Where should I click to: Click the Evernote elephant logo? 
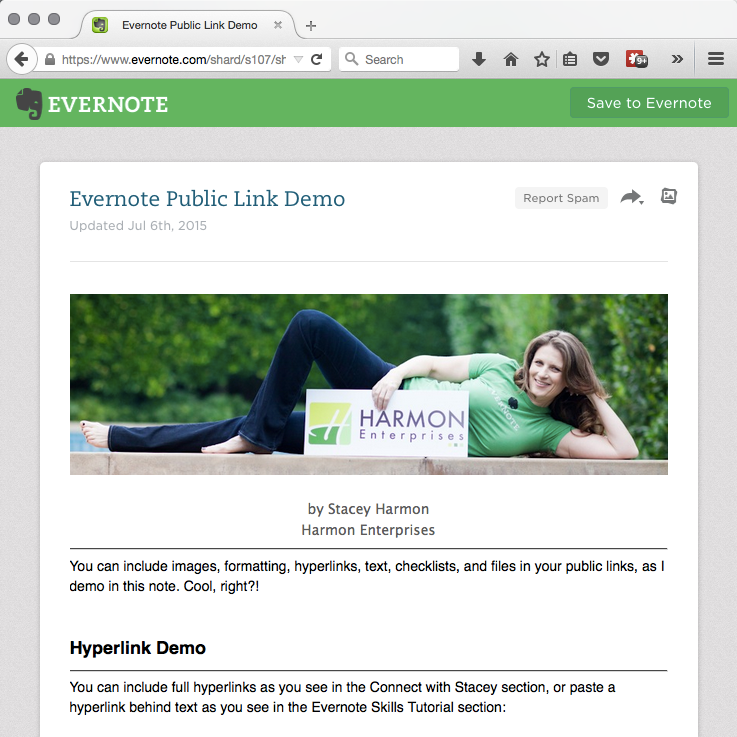click(x=29, y=103)
